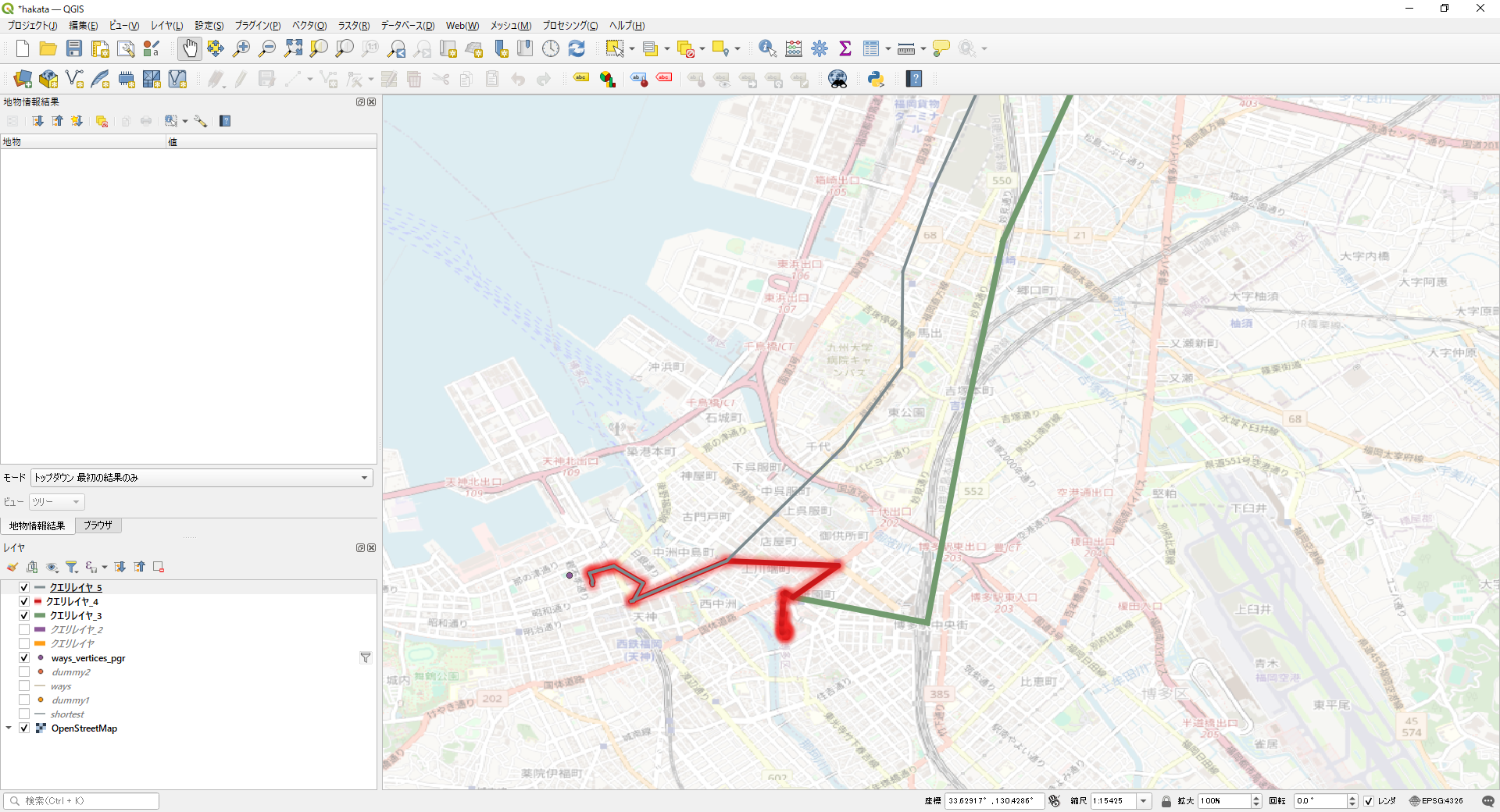Viewport: 1500px width, 812px height.
Task: Click the Zoom In magnifier tool
Action: pyautogui.click(x=241, y=48)
